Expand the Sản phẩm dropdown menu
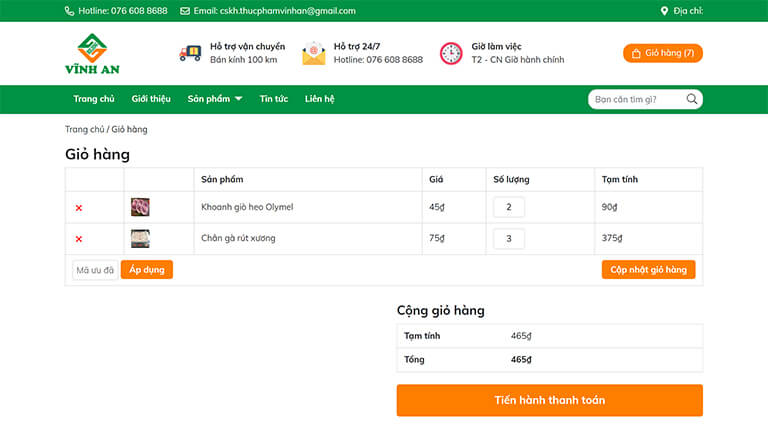The height and width of the screenshot is (443, 768). pos(215,99)
